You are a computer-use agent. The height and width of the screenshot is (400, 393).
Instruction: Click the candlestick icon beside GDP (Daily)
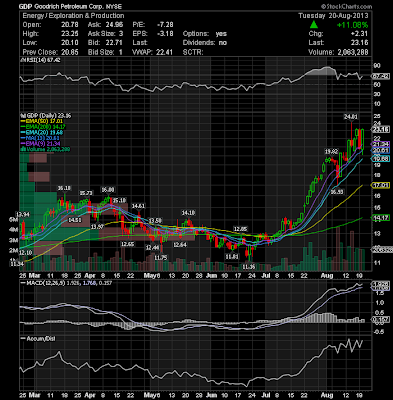point(21,116)
